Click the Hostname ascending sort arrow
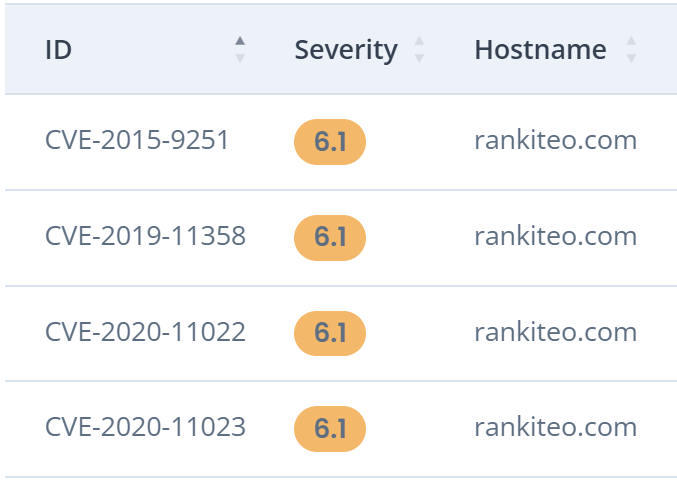The height and width of the screenshot is (498, 677). [631, 42]
